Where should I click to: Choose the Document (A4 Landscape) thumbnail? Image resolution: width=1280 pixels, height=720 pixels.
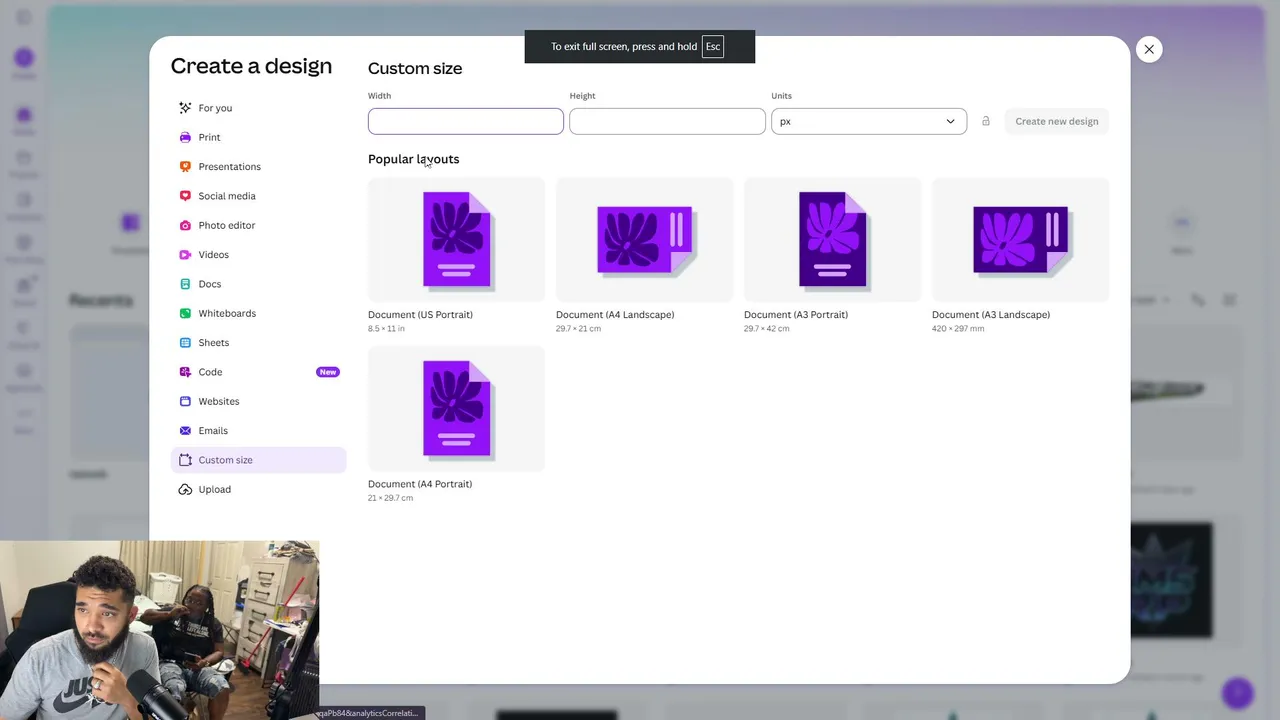[645, 240]
